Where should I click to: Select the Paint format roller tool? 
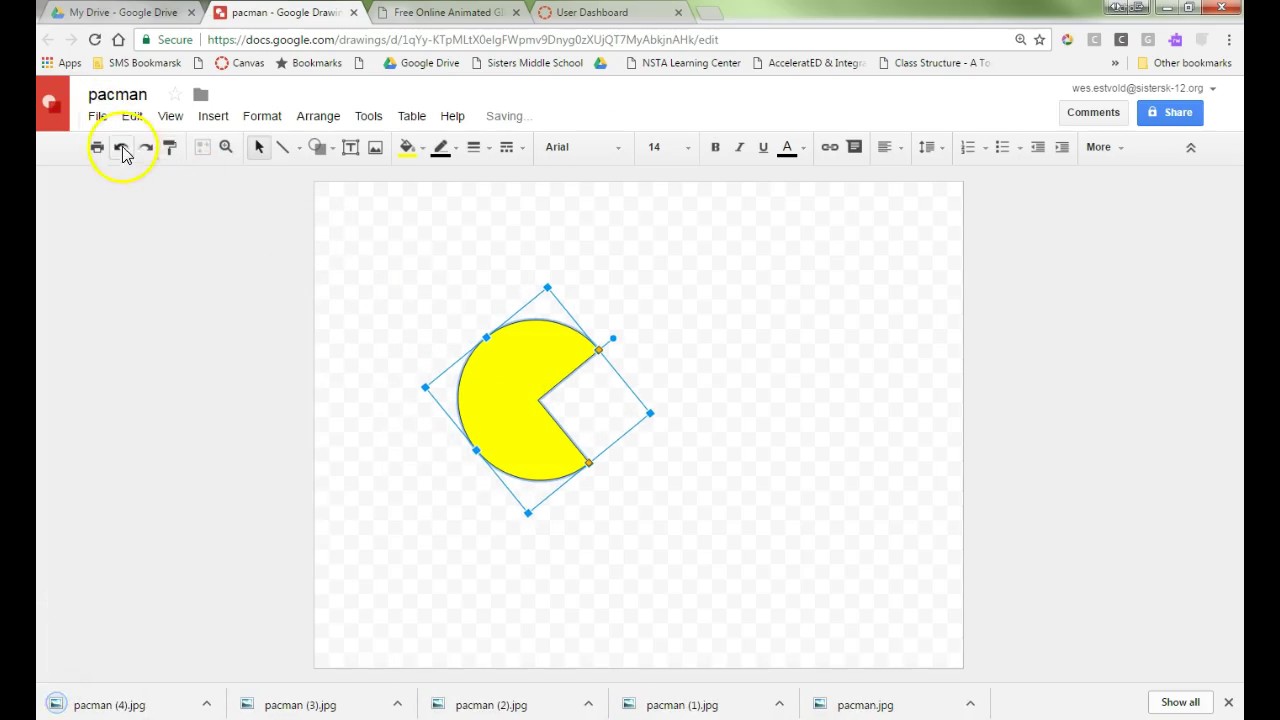(170, 147)
